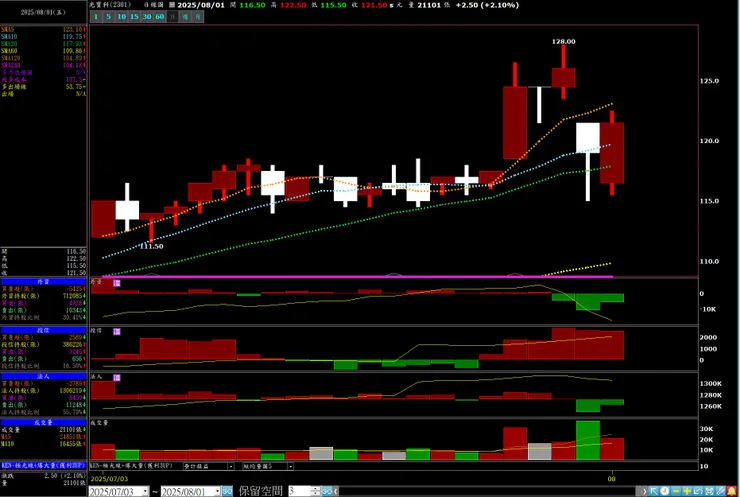740x497 pixels.
Task: Click into the 保留空間 value field
Action: pos(299,491)
